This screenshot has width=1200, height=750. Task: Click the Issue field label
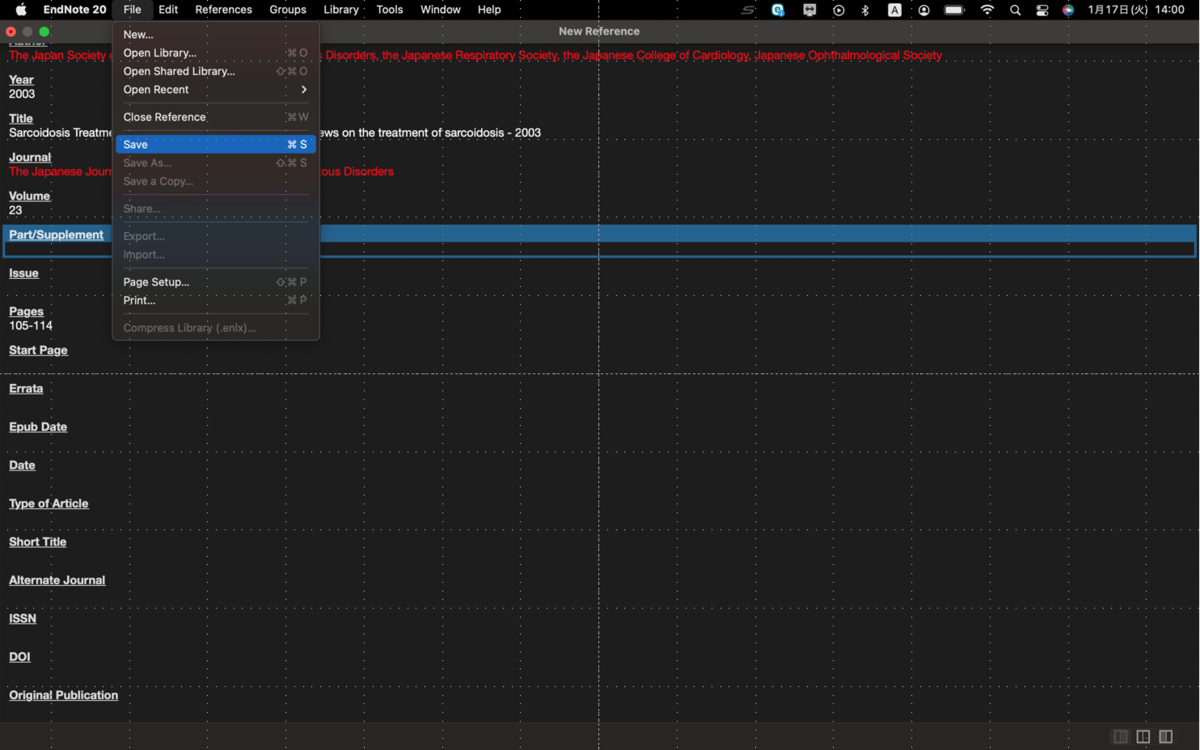coord(24,273)
